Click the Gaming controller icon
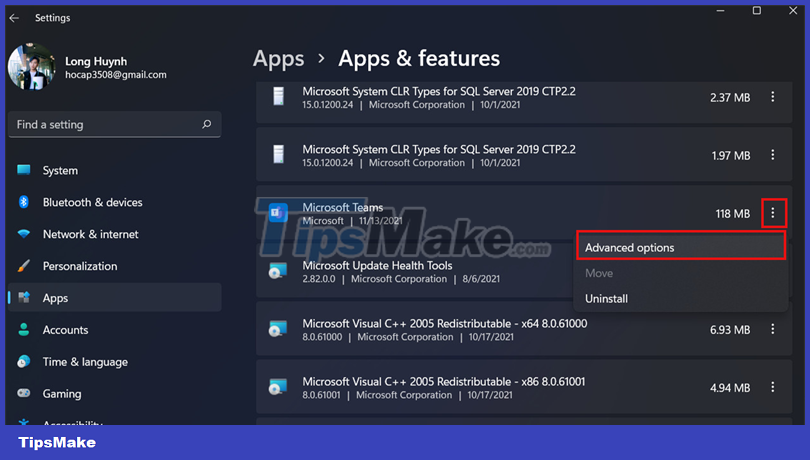This screenshot has width=810, height=460. tap(24, 393)
